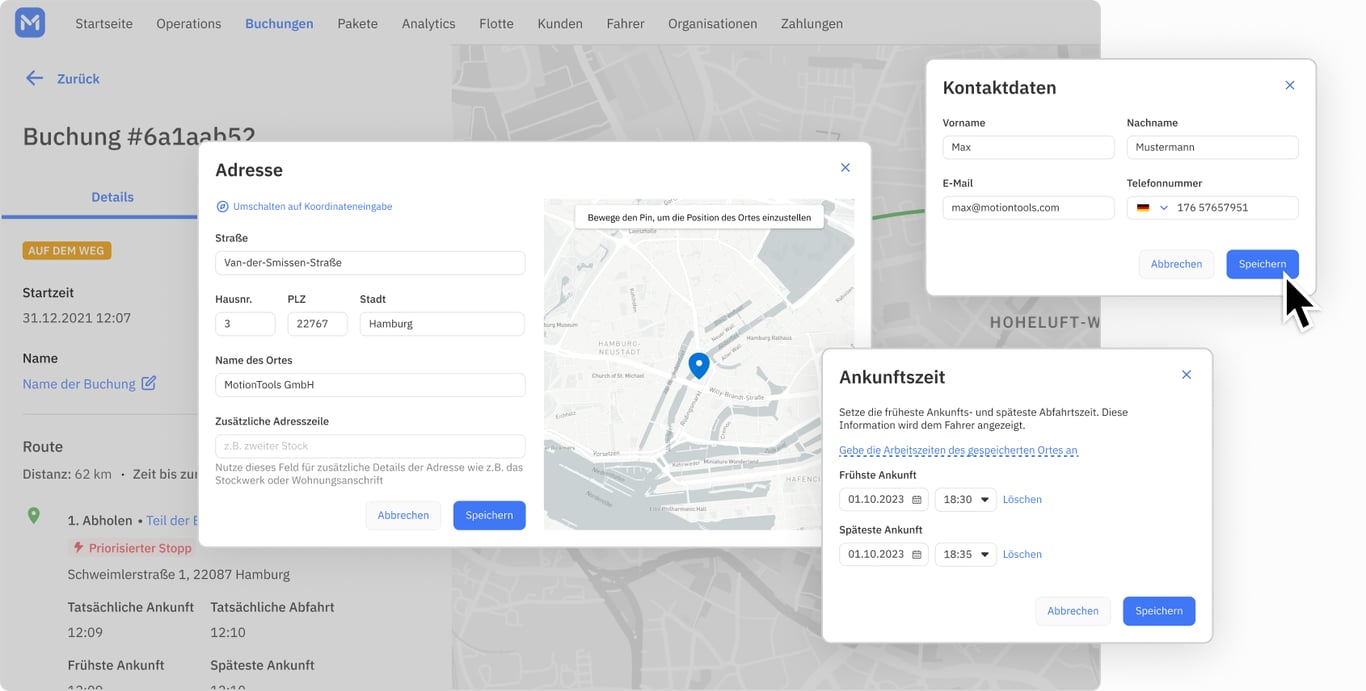Click the back arrow next to Zurück
1366x691 pixels.
click(x=35, y=78)
